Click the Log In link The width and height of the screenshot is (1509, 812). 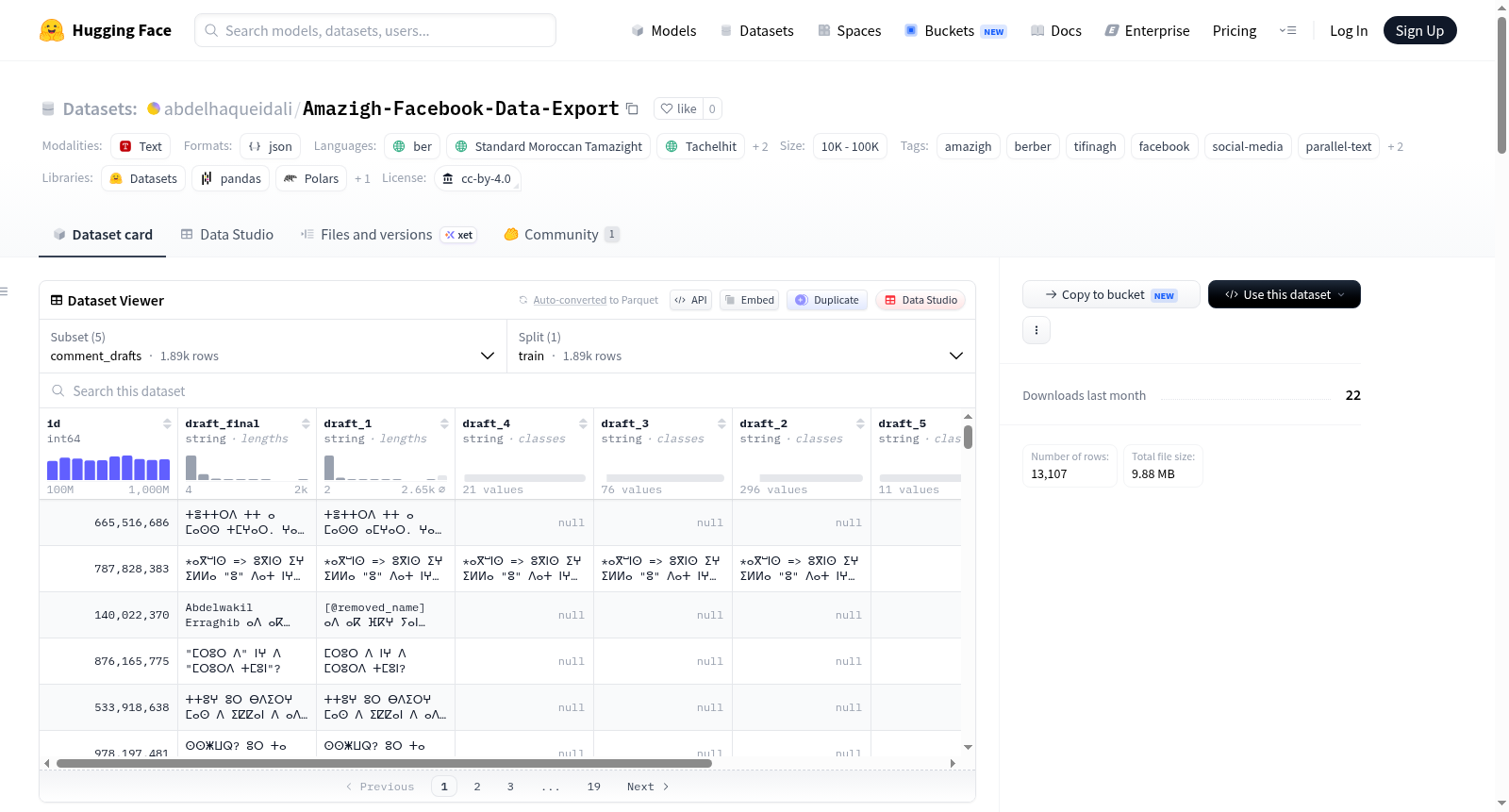coord(1348,31)
